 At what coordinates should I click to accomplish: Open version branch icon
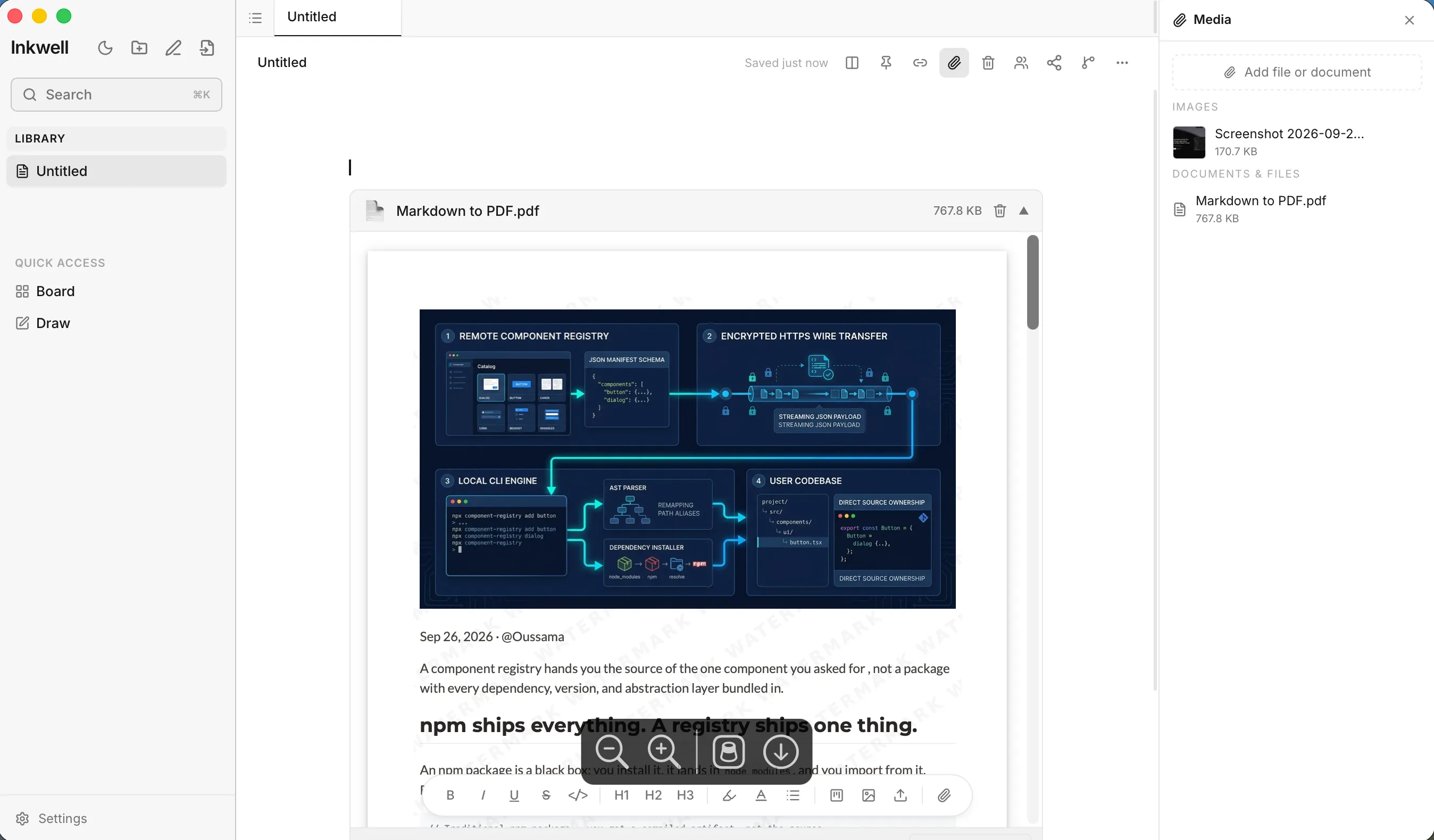tap(1088, 63)
